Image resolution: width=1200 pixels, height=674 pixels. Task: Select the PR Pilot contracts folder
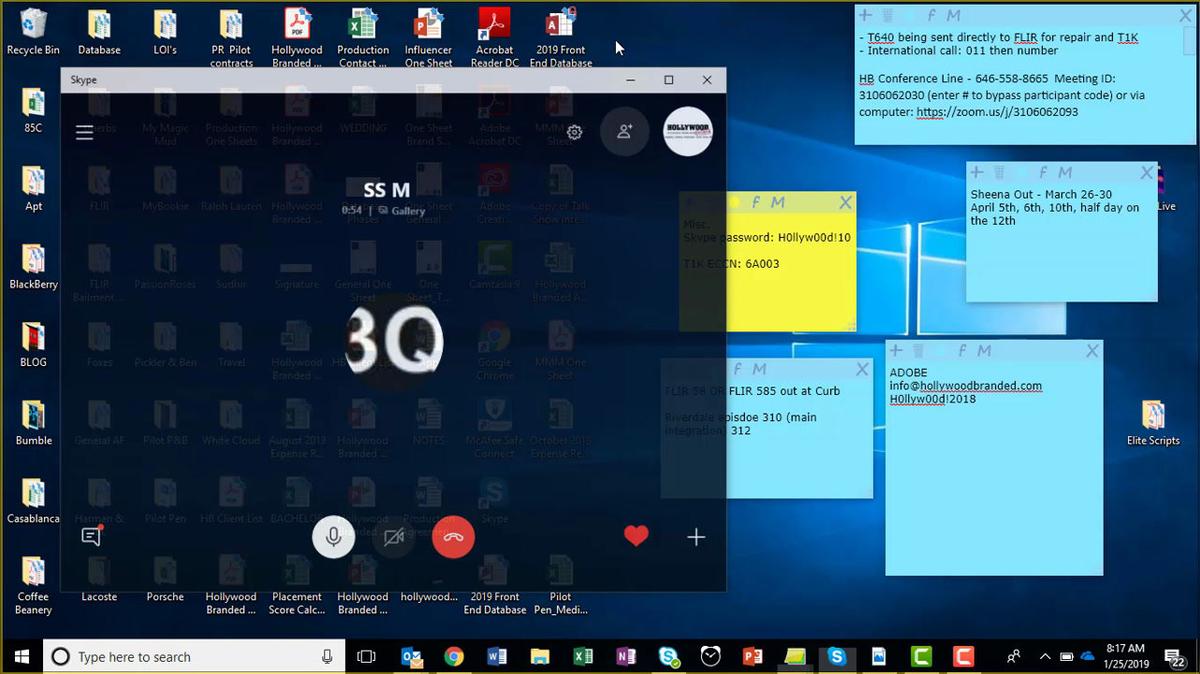coord(231,39)
